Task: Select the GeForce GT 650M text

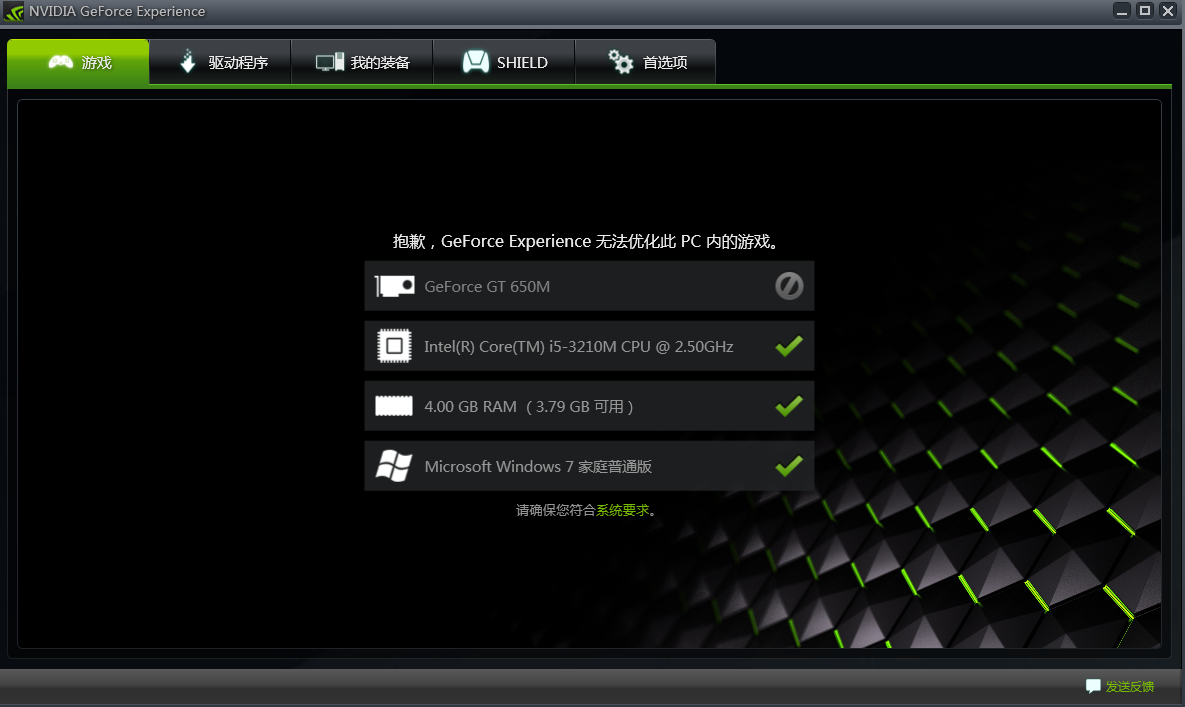Action: tap(487, 286)
